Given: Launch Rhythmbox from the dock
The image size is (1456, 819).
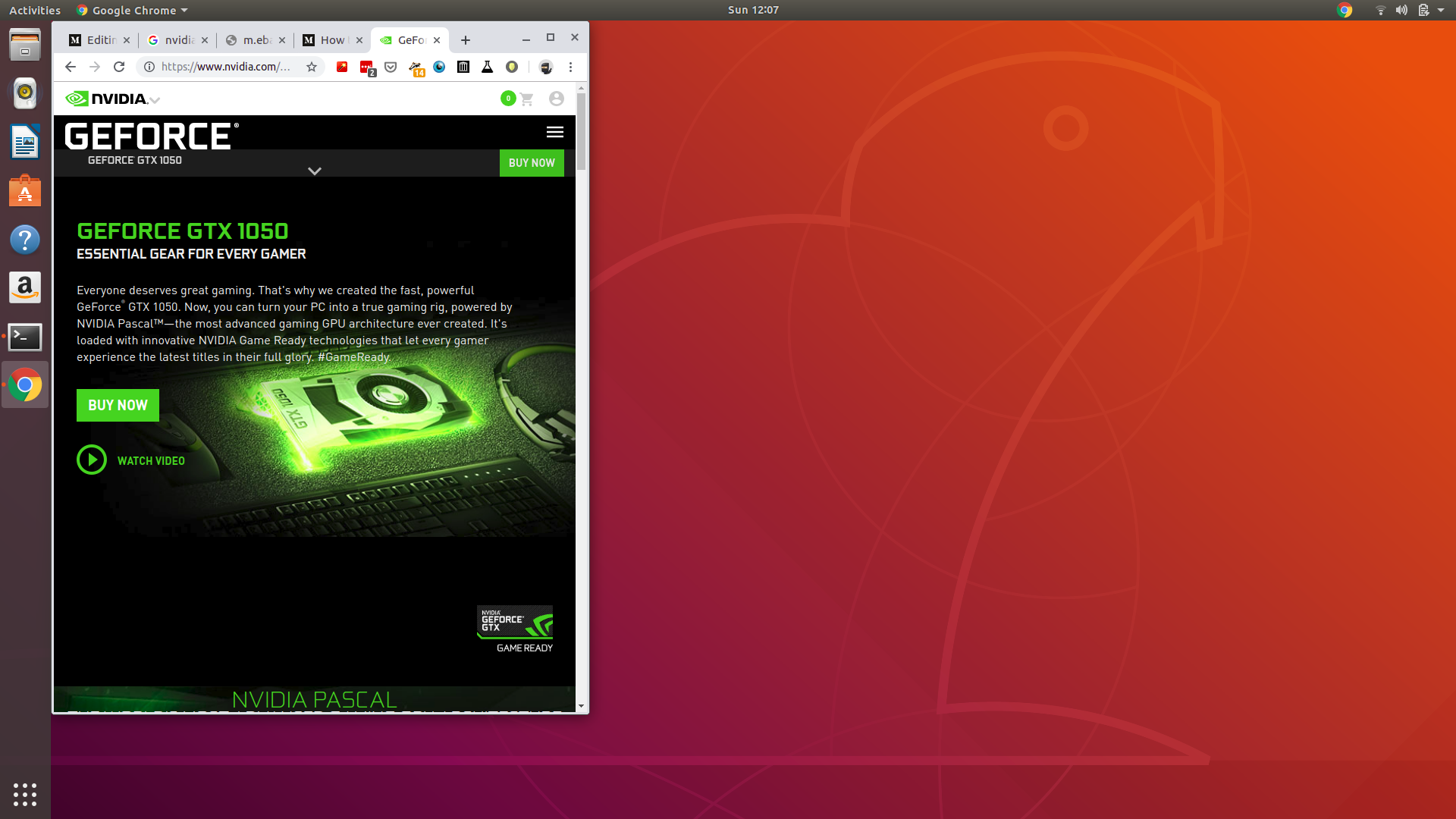Looking at the screenshot, I should [25, 93].
